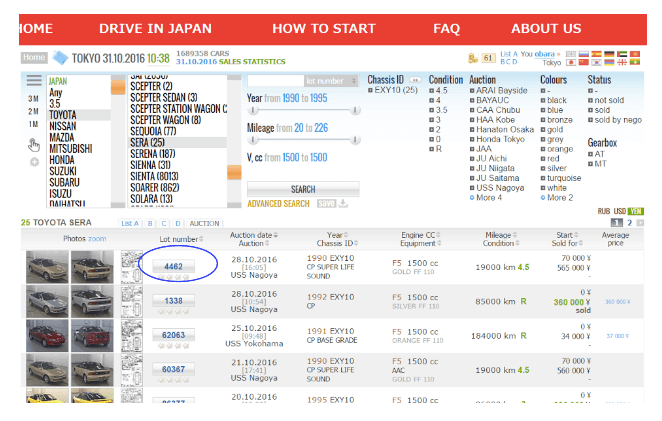
Task: Select the UAE flag language
Action: point(622,54)
